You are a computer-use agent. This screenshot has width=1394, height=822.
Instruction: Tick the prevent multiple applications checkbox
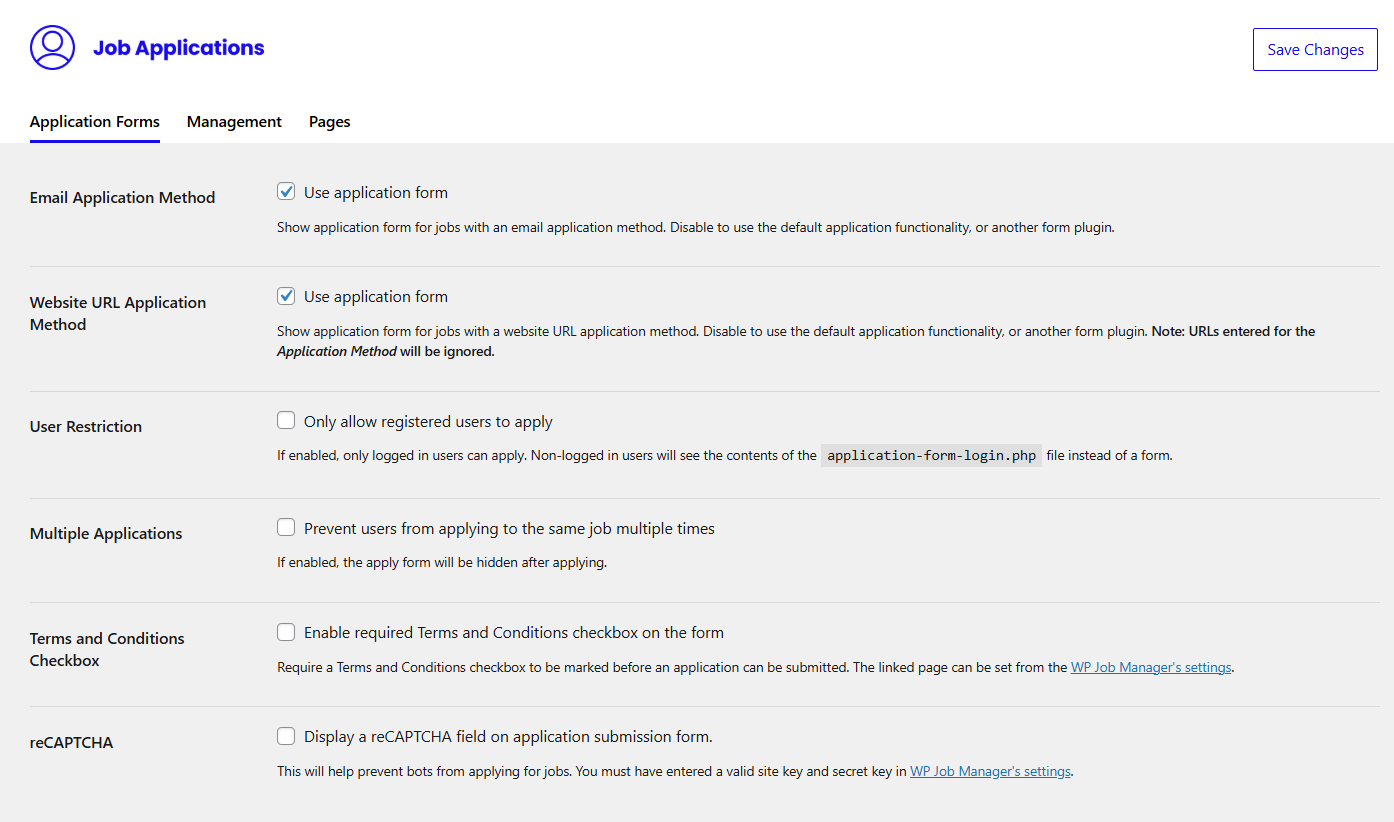286,528
